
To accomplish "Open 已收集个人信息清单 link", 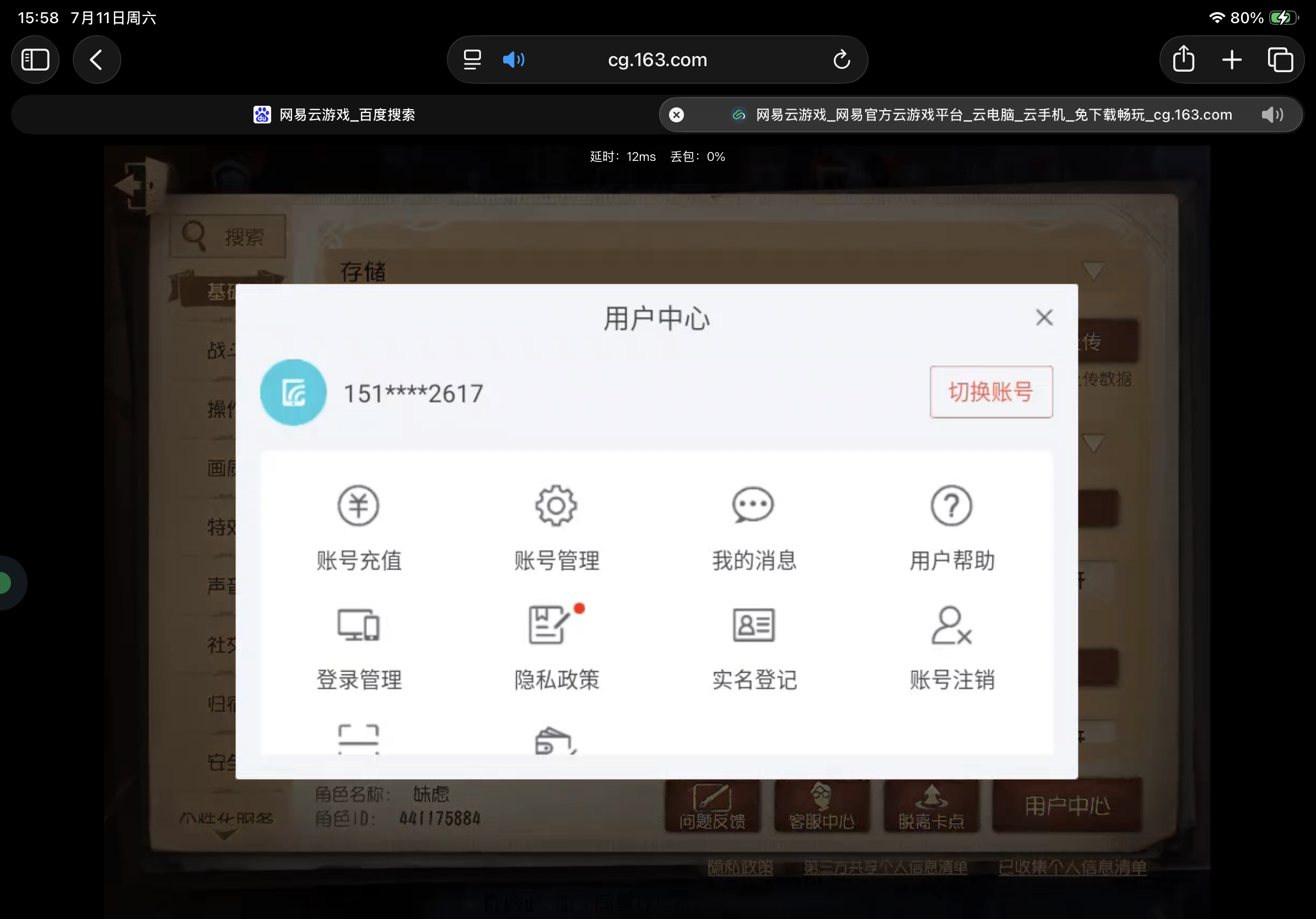I will (1072, 867).
